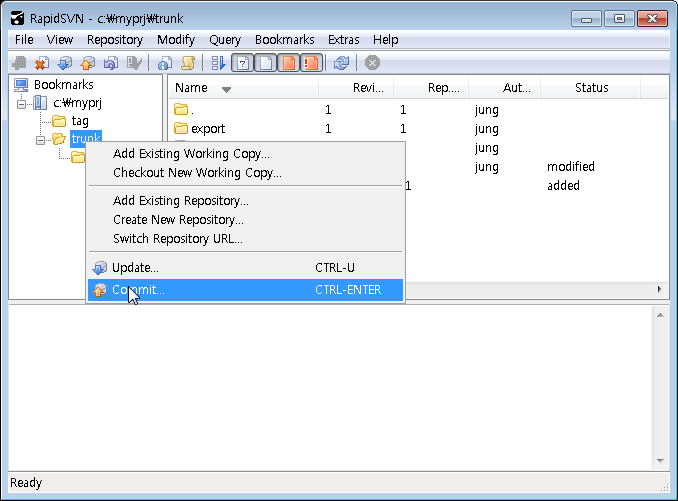Image resolution: width=678 pixels, height=501 pixels.
Task: Toggle show modified files button
Action: point(288,63)
